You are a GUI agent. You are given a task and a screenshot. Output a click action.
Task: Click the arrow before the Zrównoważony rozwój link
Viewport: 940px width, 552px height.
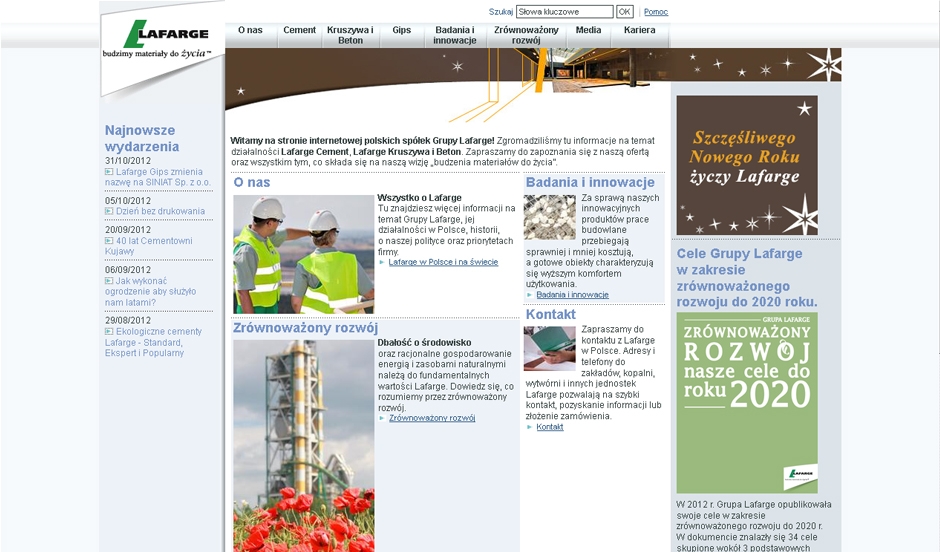382,418
